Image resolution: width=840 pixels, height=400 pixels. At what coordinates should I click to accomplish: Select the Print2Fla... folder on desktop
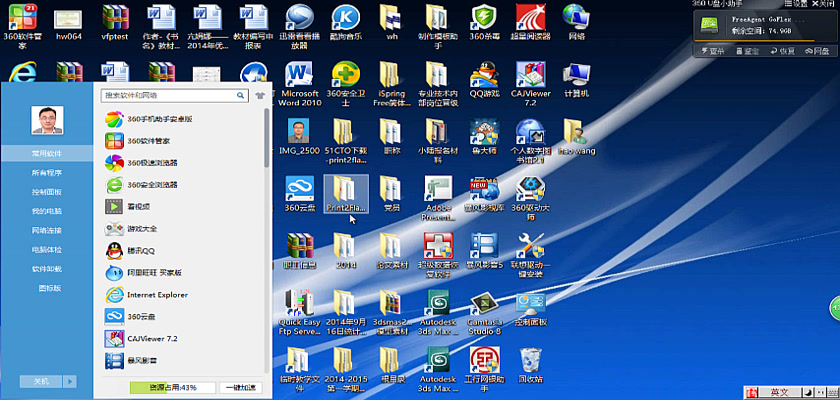tap(346, 194)
